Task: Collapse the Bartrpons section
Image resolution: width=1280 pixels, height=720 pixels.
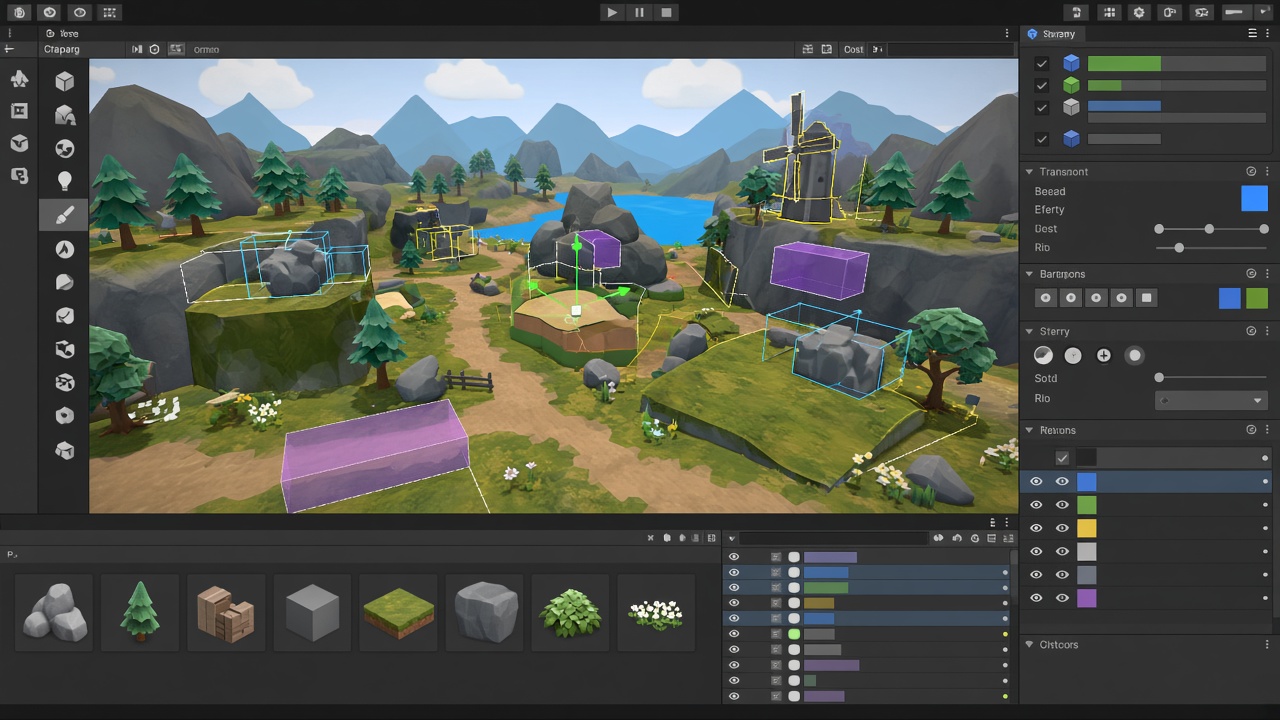Action: click(1029, 274)
